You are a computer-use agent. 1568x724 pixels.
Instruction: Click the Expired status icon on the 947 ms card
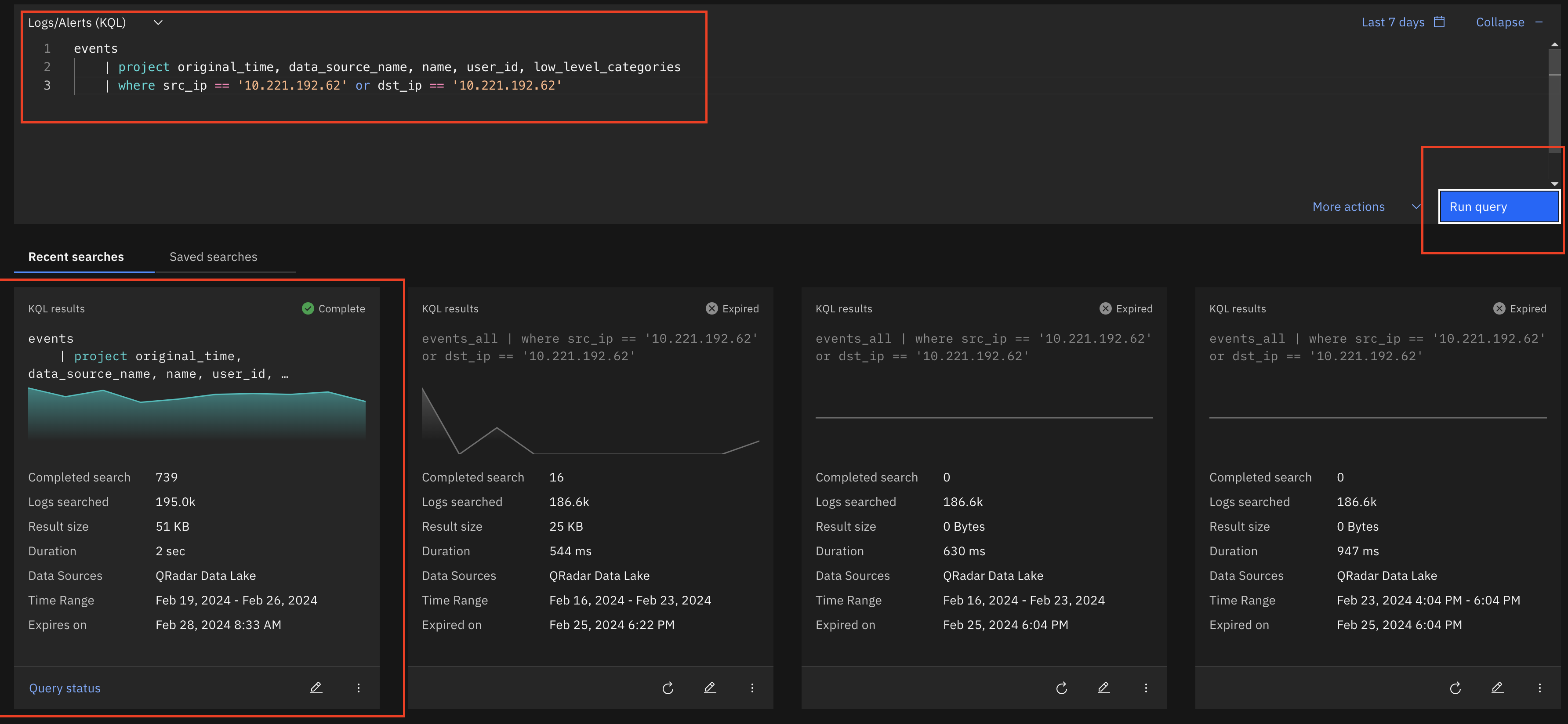pos(1499,308)
